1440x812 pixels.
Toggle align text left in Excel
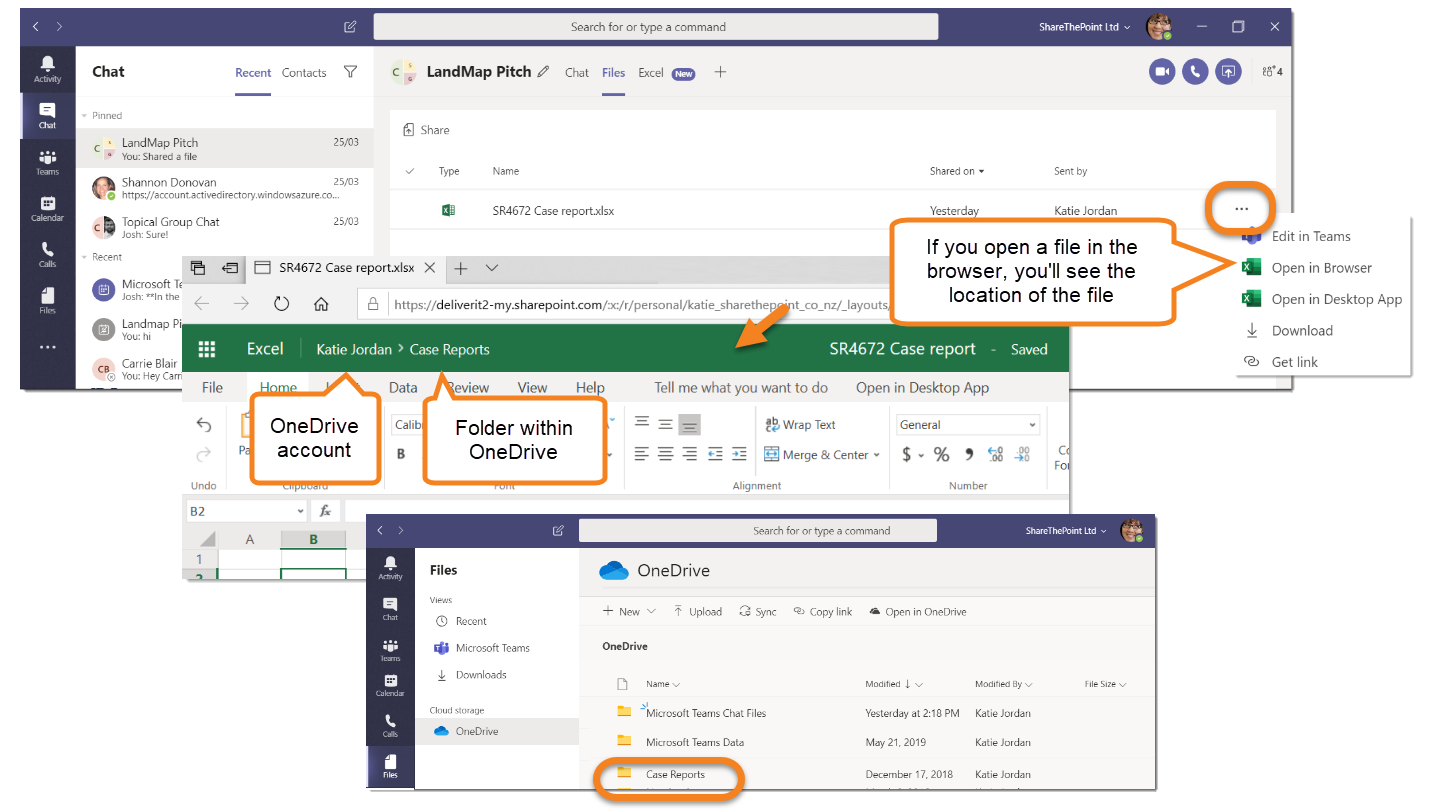tap(642, 454)
